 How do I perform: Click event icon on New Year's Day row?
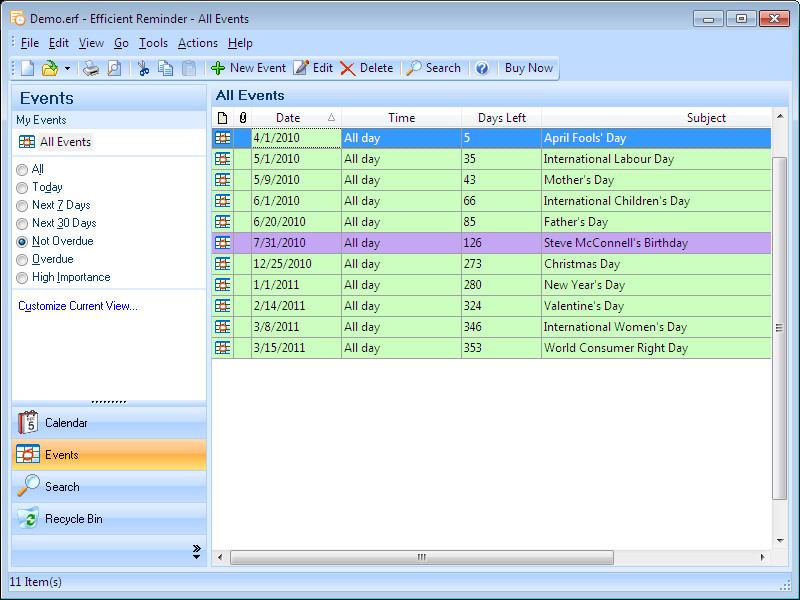pos(222,284)
